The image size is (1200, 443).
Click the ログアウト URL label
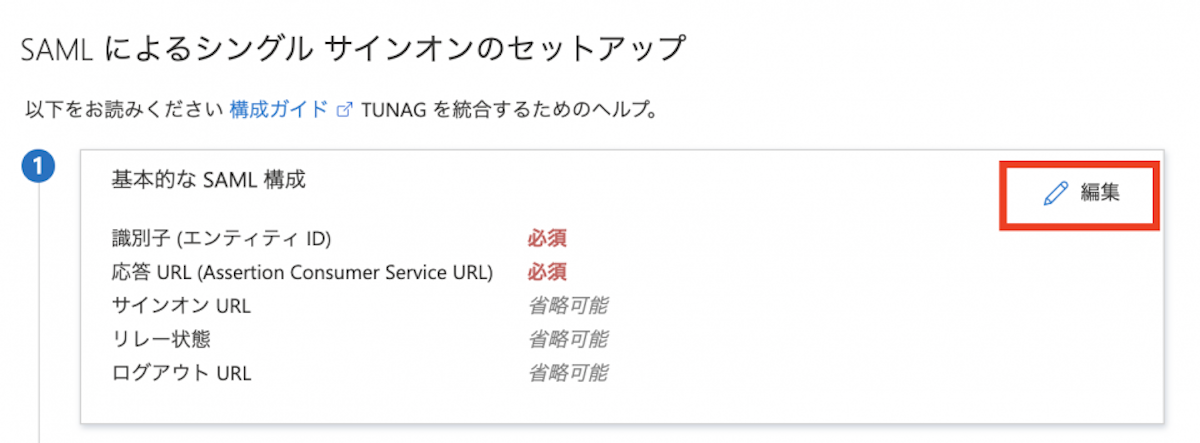pyautogui.click(x=181, y=374)
